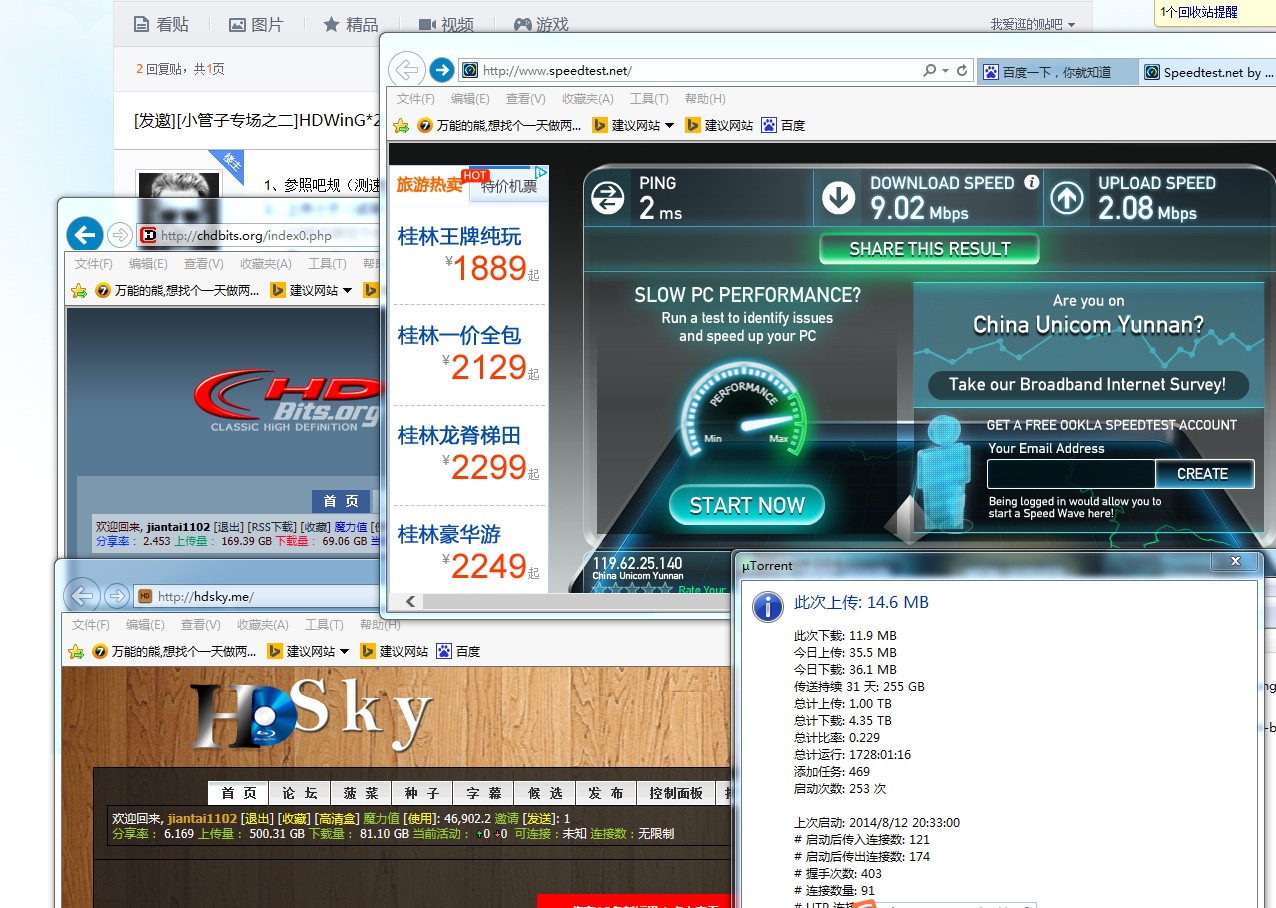Open 编辑(E) menu in chdbits.org window
This screenshot has height=908, width=1276.
(148, 263)
